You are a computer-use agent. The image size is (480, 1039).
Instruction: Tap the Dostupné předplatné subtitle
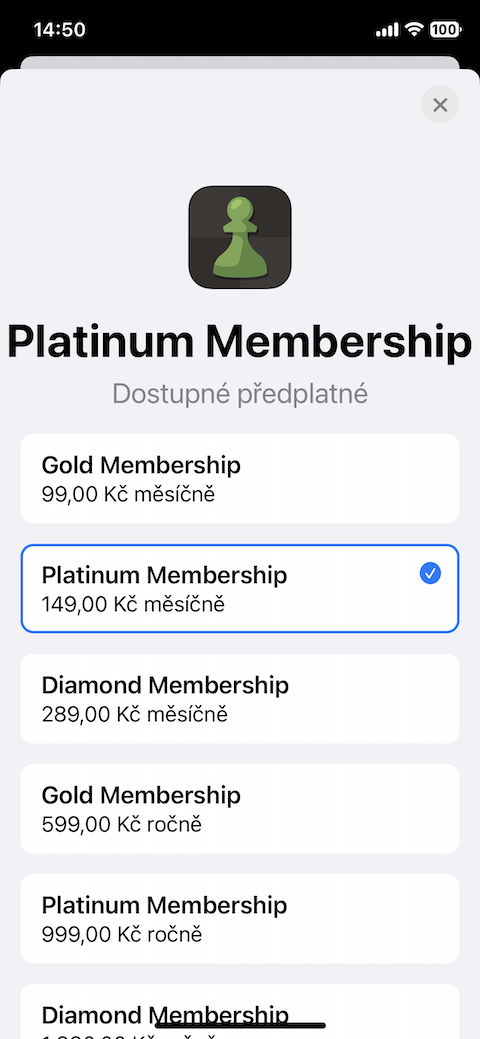coord(240,394)
